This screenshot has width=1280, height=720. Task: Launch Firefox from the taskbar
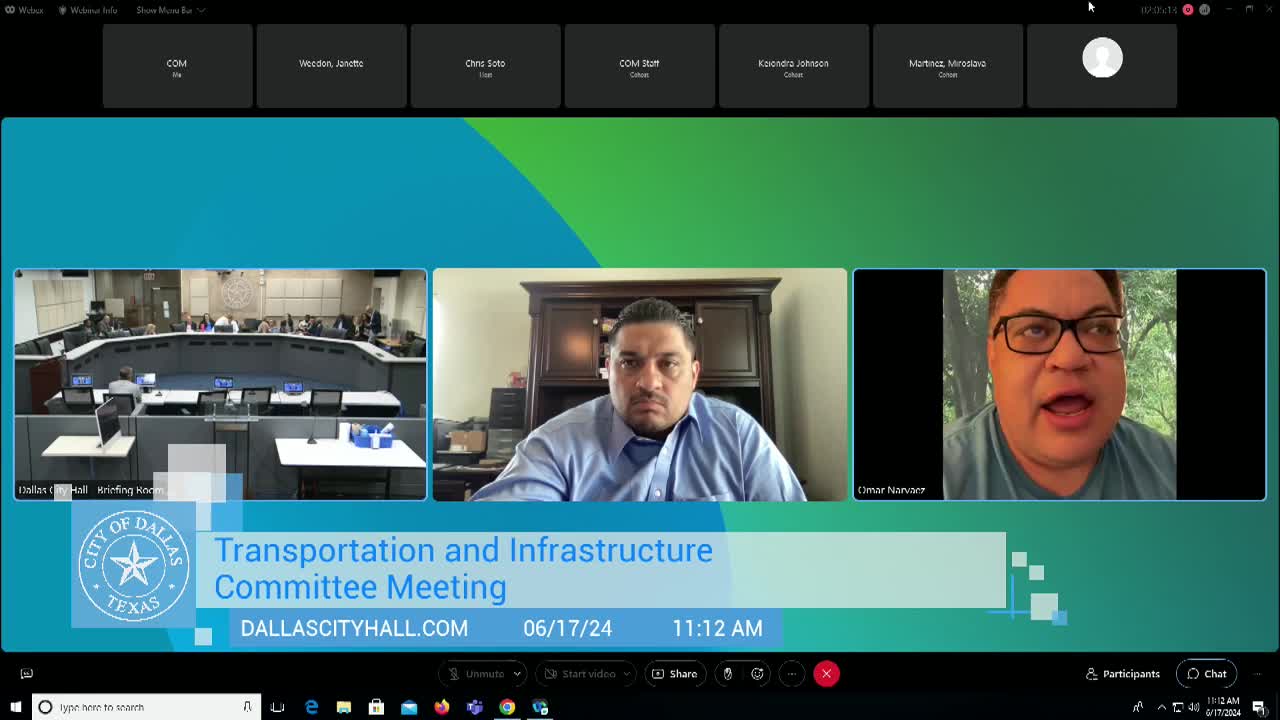coord(442,707)
